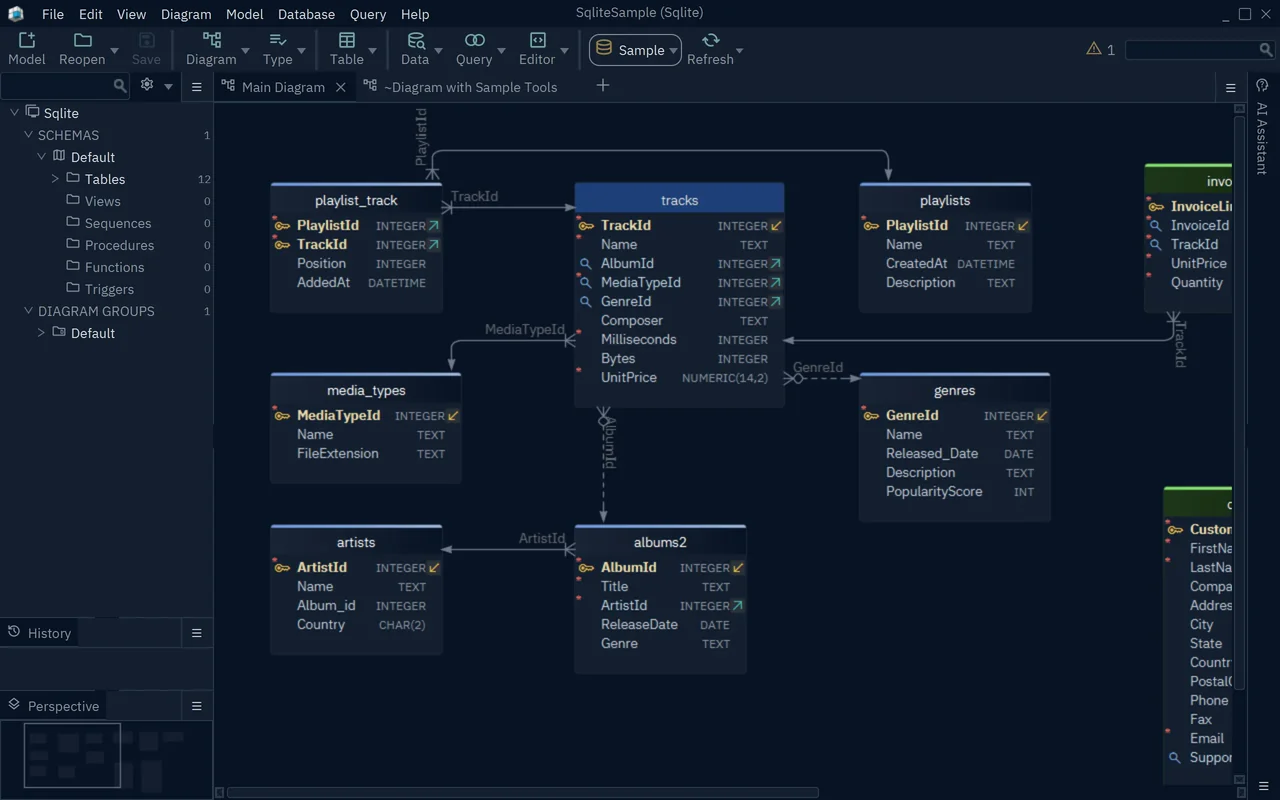Viewport: 1280px width, 800px height.
Task: Add a new diagram tab
Action: tap(603, 86)
